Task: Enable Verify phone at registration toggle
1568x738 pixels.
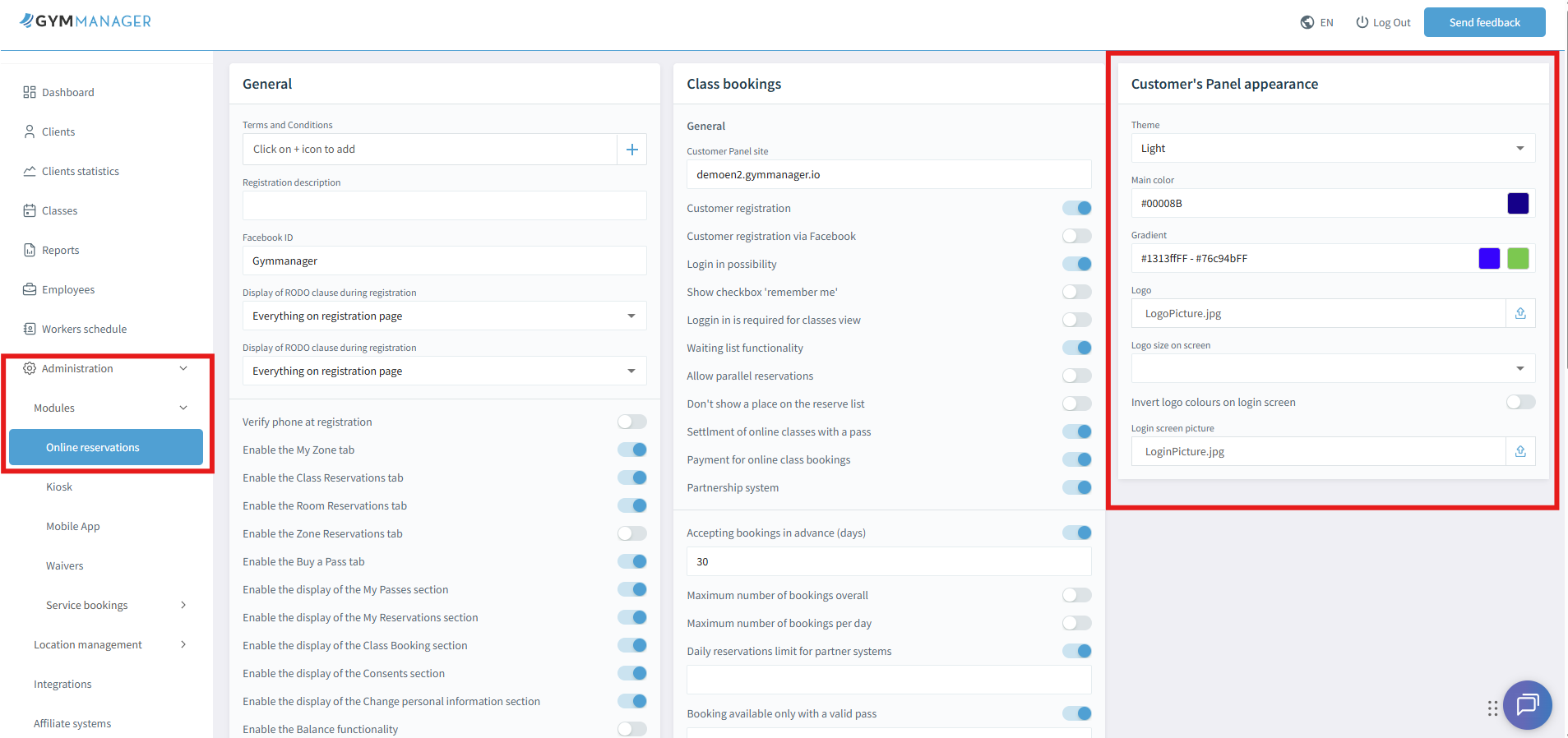Action: pos(631,422)
